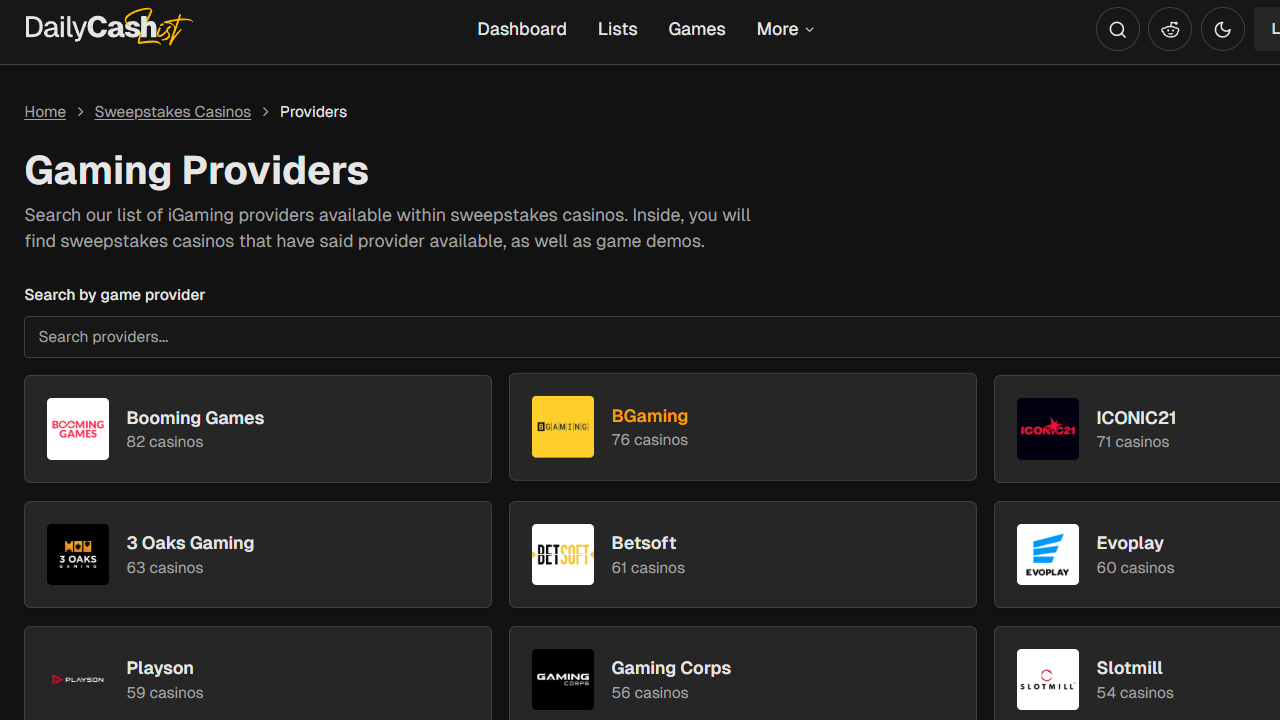Click the '76 casinos' text

pyautogui.click(x=650, y=440)
